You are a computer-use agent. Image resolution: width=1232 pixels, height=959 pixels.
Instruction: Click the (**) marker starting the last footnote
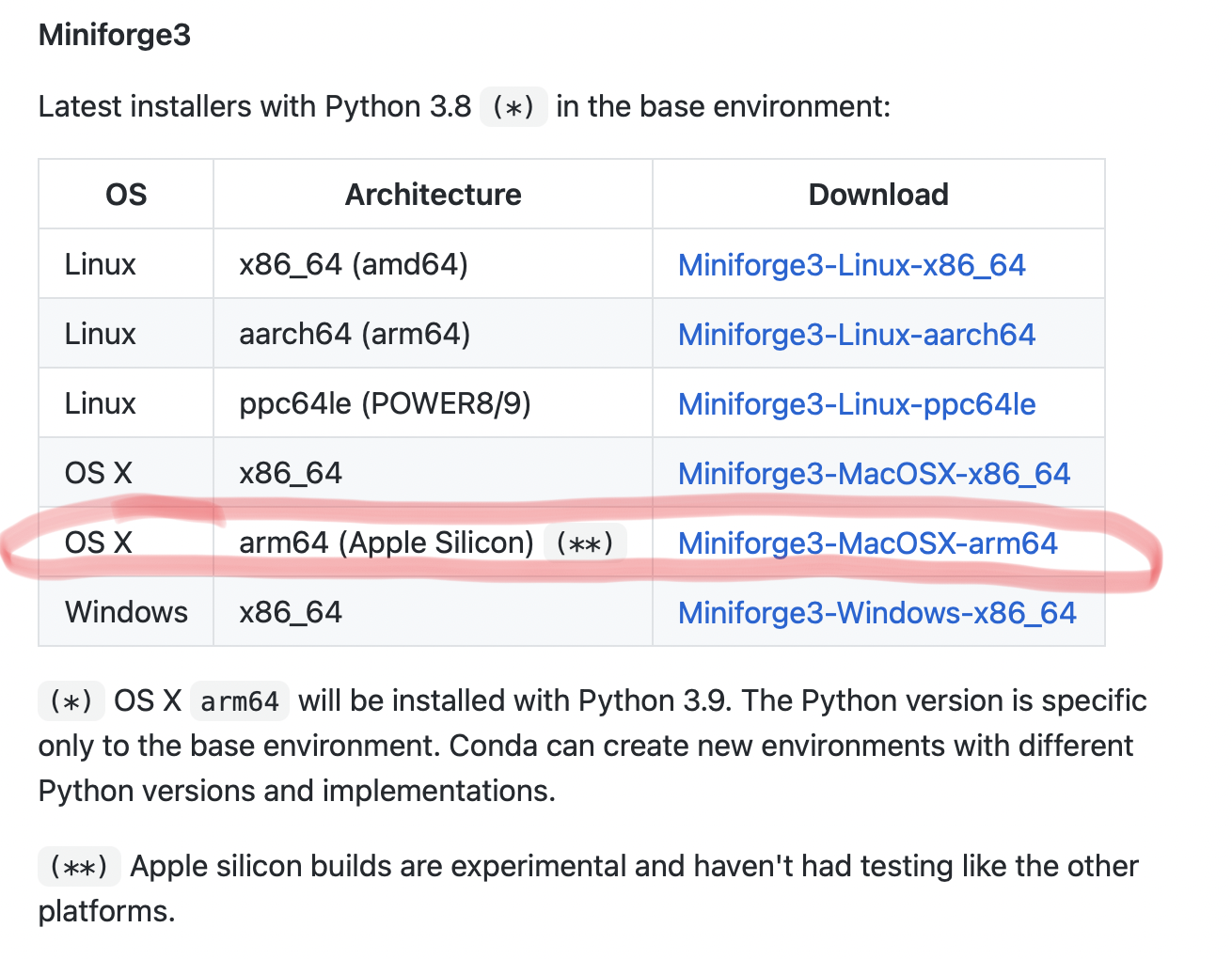point(79,867)
